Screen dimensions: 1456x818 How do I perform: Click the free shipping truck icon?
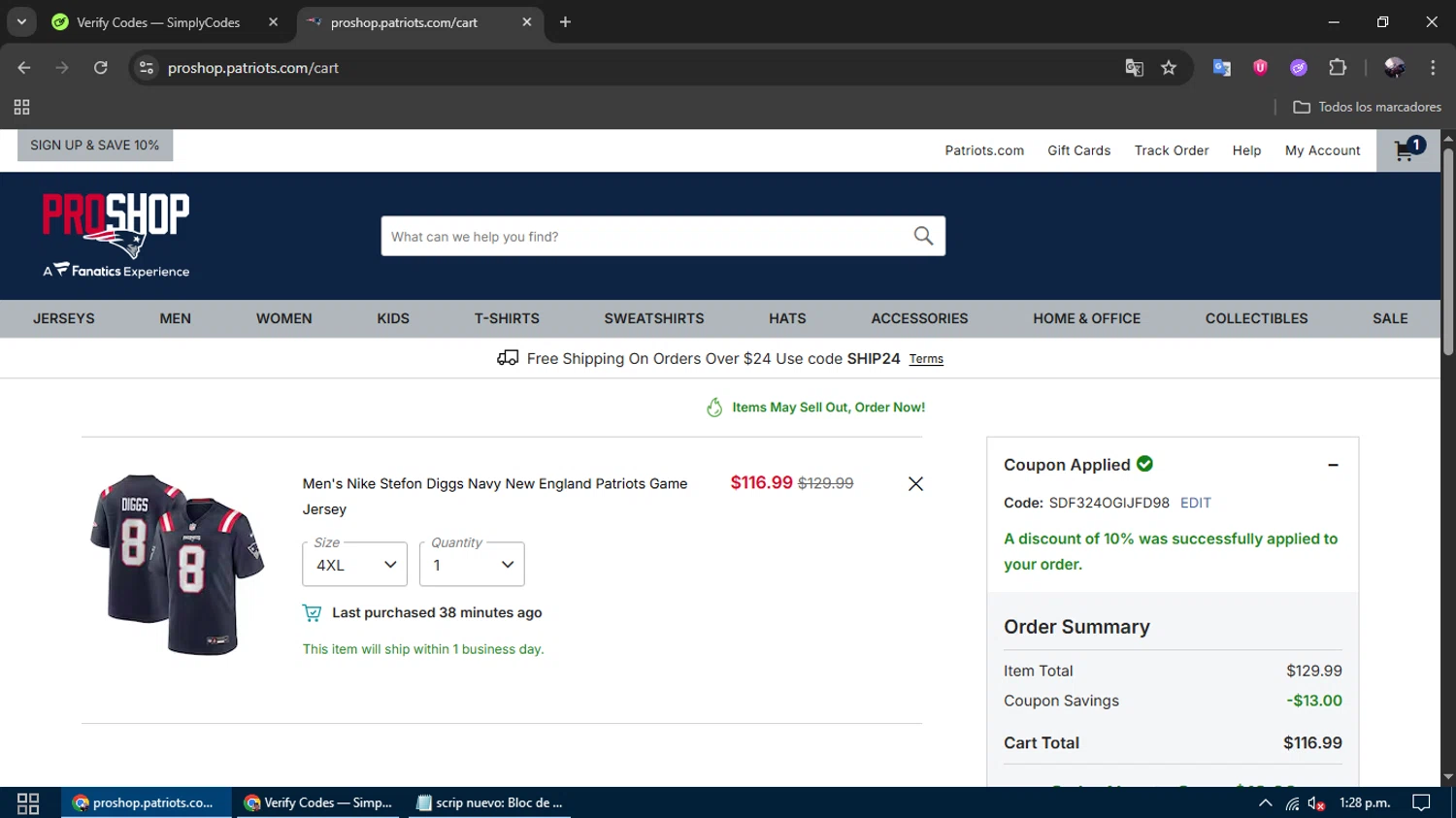coord(508,358)
